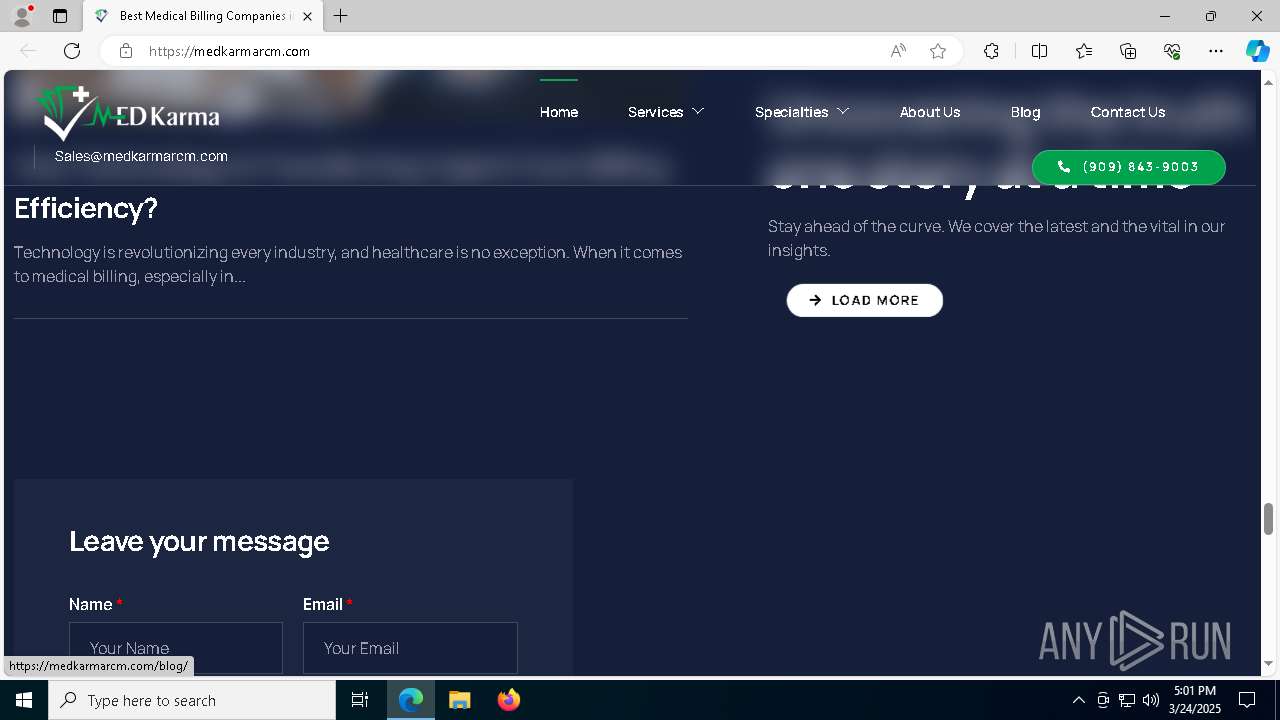This screenshot has width=1280, height=720.
Task: View site information lock icon
Action: tap(126, 51)
